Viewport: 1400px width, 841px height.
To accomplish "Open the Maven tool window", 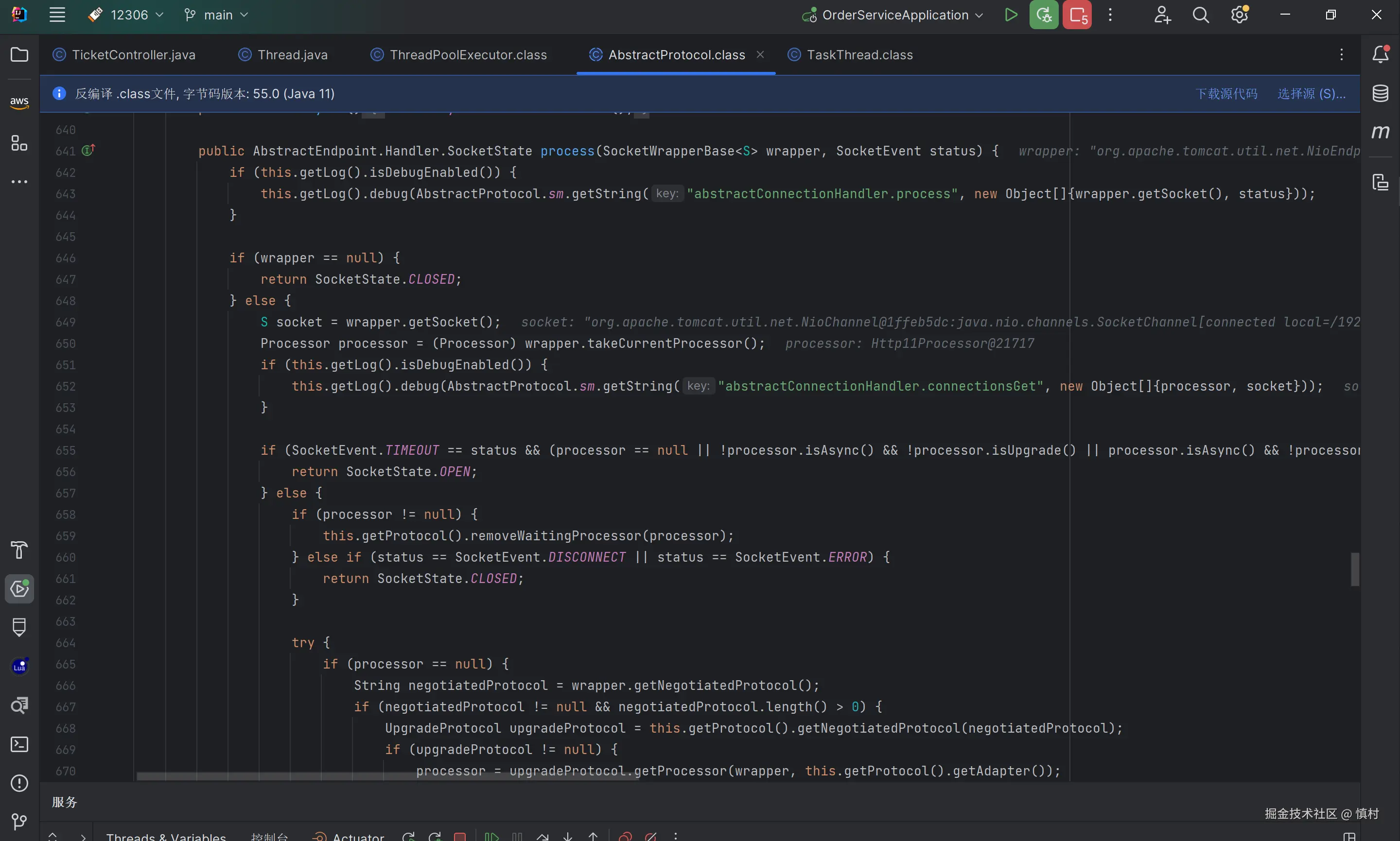I will [x=1380, y=132].
